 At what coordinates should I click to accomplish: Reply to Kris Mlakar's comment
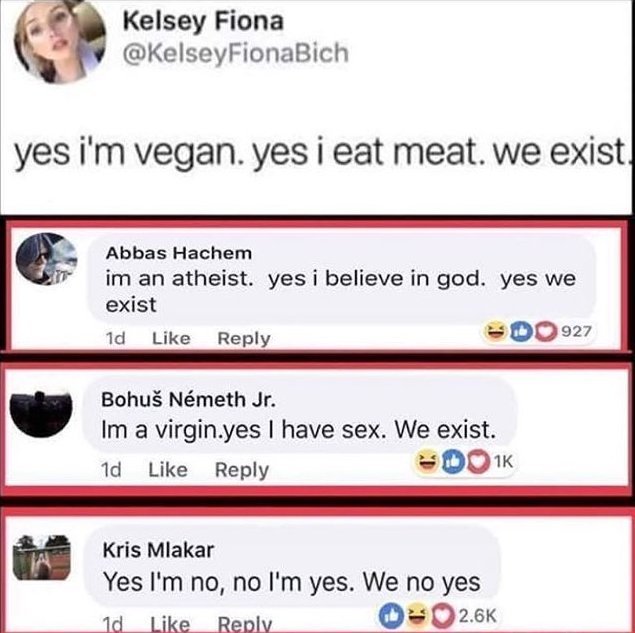tap(245, 623)
